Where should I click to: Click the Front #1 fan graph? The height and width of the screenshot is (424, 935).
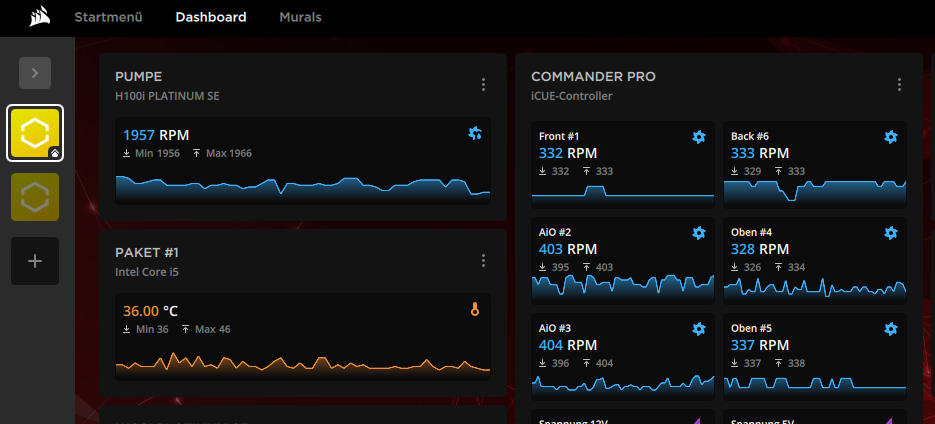[623, 195]
